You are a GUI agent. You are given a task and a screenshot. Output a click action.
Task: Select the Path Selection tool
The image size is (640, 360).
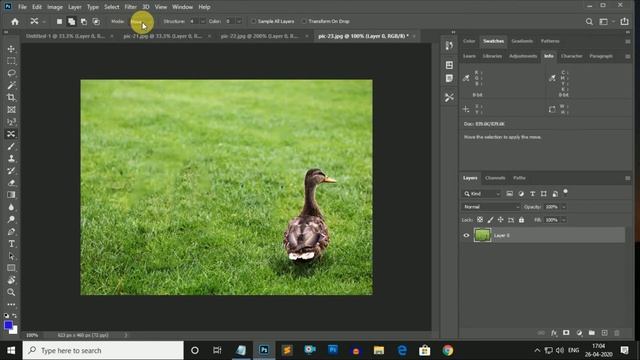click(x=11, y=256)
